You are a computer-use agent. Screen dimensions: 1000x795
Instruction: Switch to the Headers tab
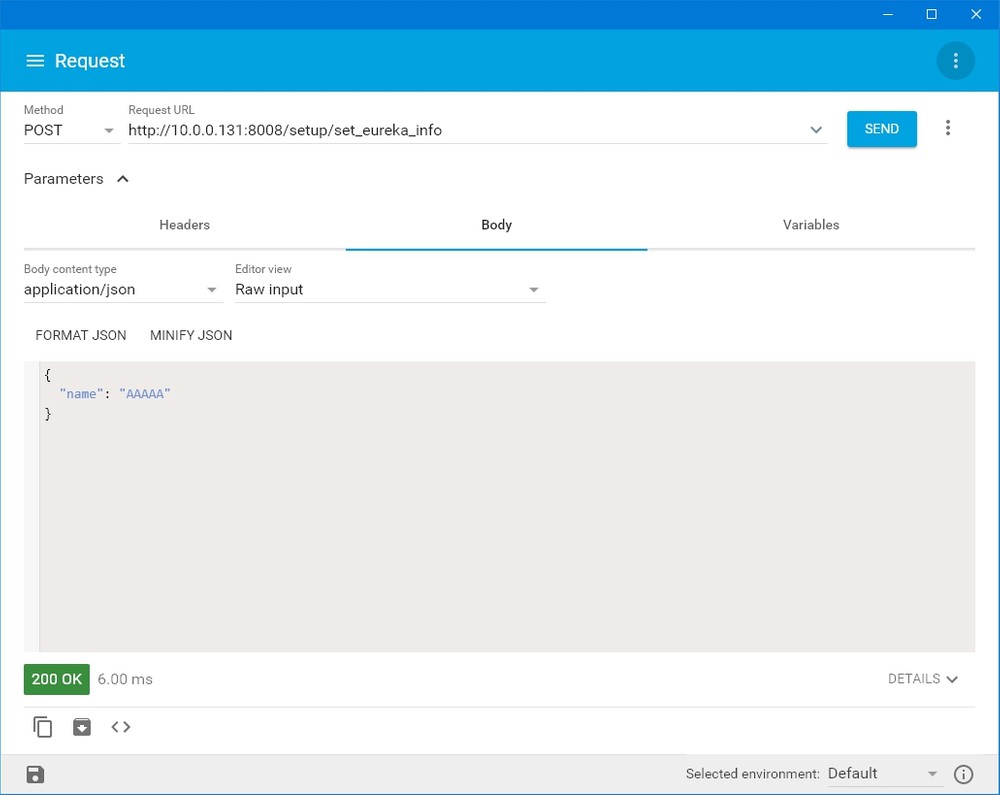(185, 225)
